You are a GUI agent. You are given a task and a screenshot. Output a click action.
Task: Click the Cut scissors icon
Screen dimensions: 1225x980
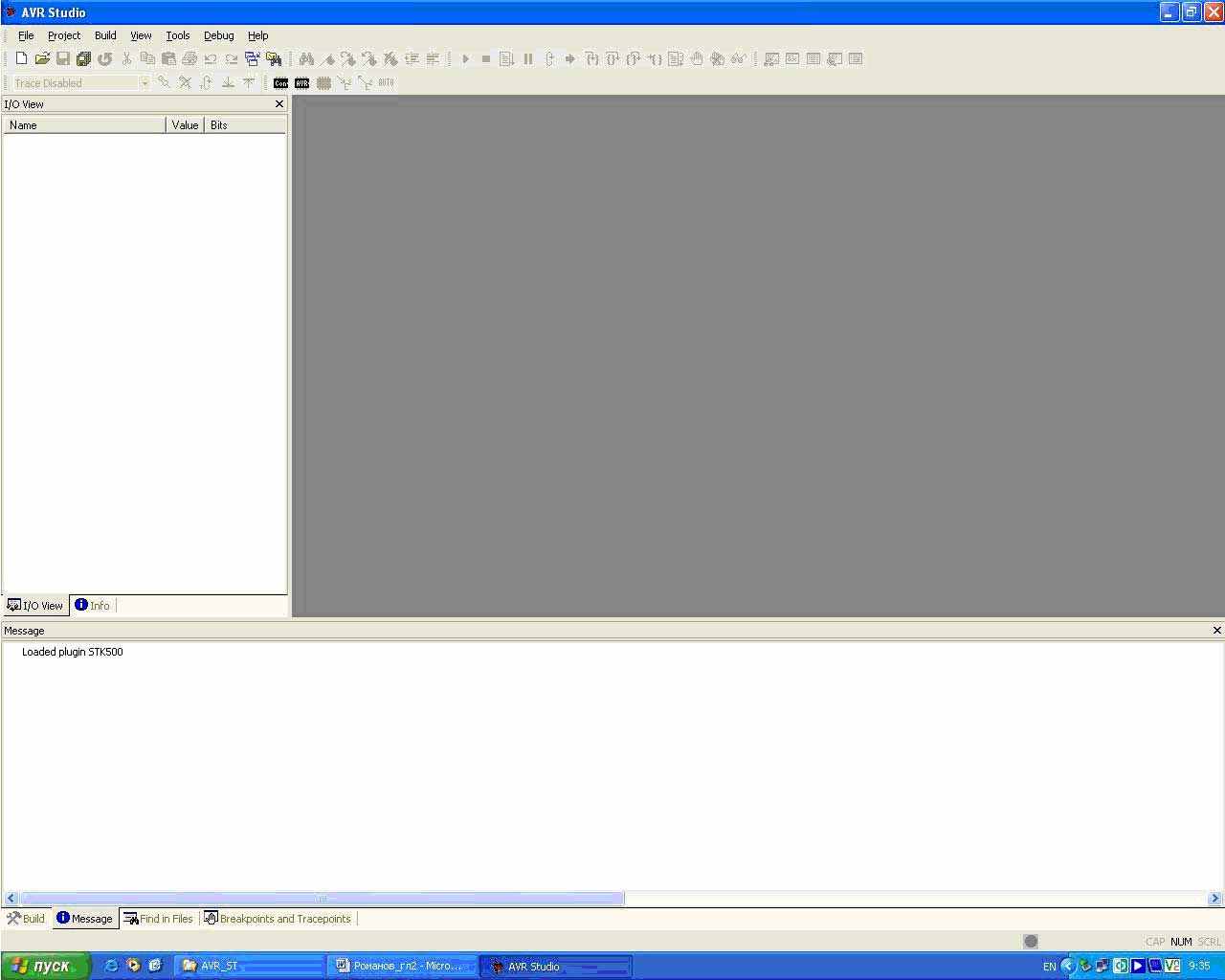[126, 58]
